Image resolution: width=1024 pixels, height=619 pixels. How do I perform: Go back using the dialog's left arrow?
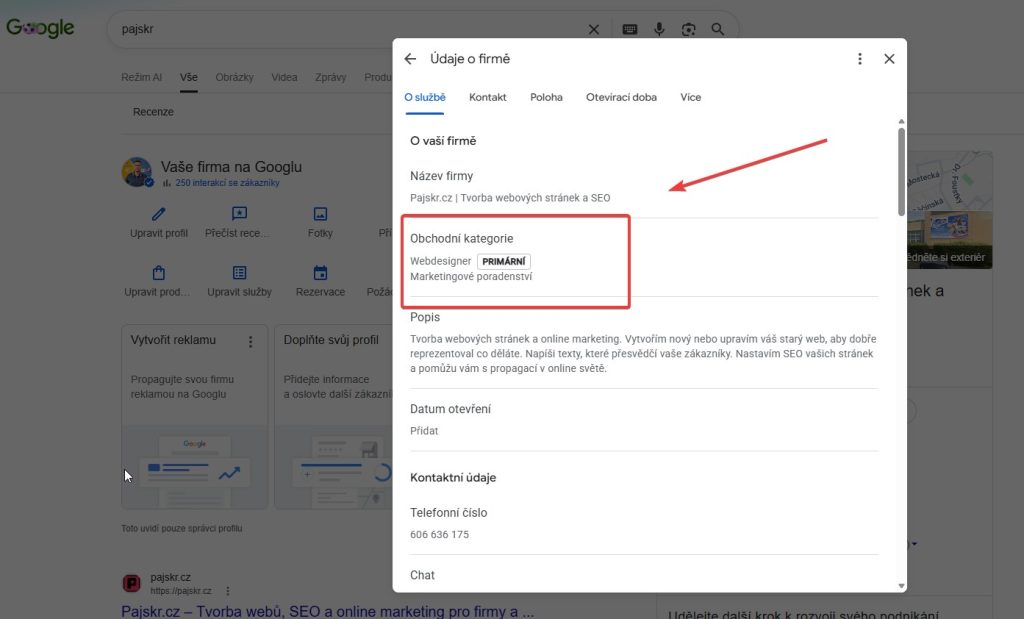pos(410,59)
